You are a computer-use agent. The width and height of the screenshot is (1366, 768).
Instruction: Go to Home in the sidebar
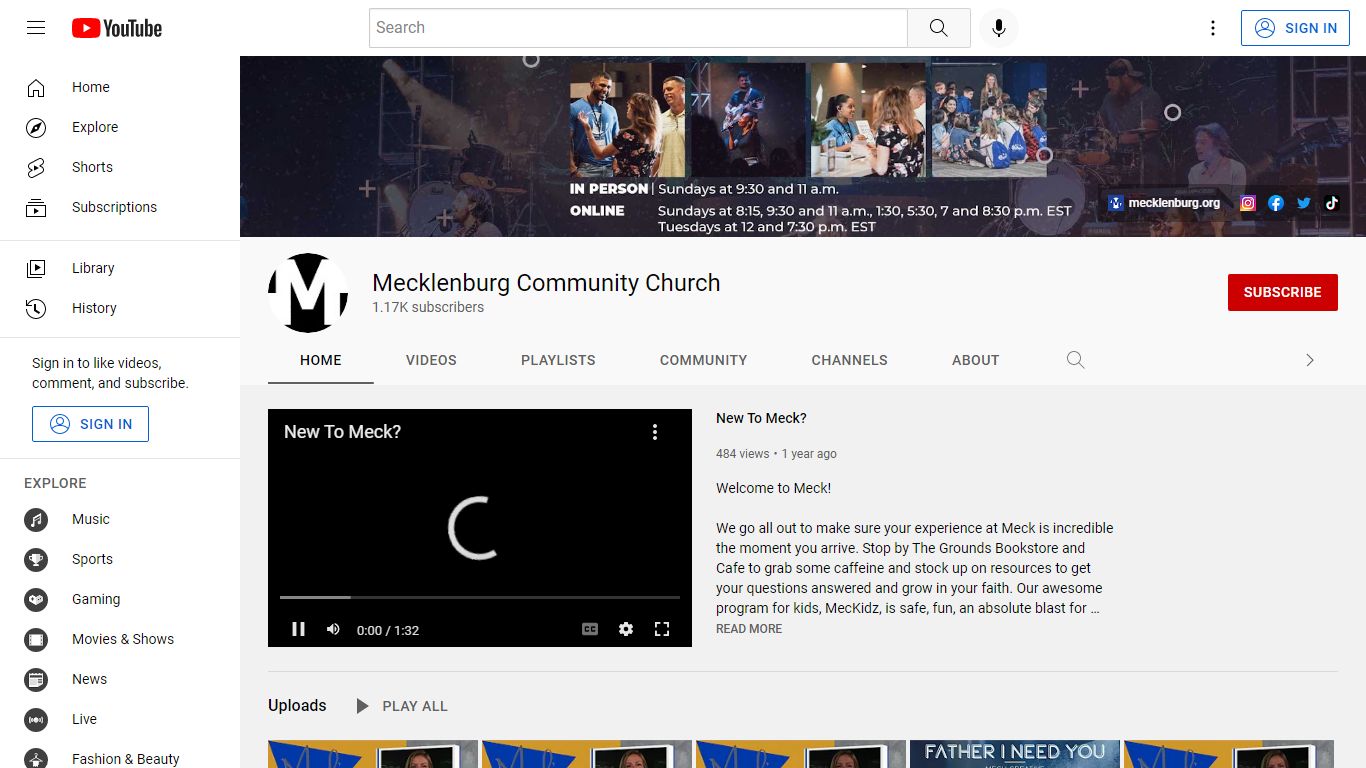click(x=120, y=87)
